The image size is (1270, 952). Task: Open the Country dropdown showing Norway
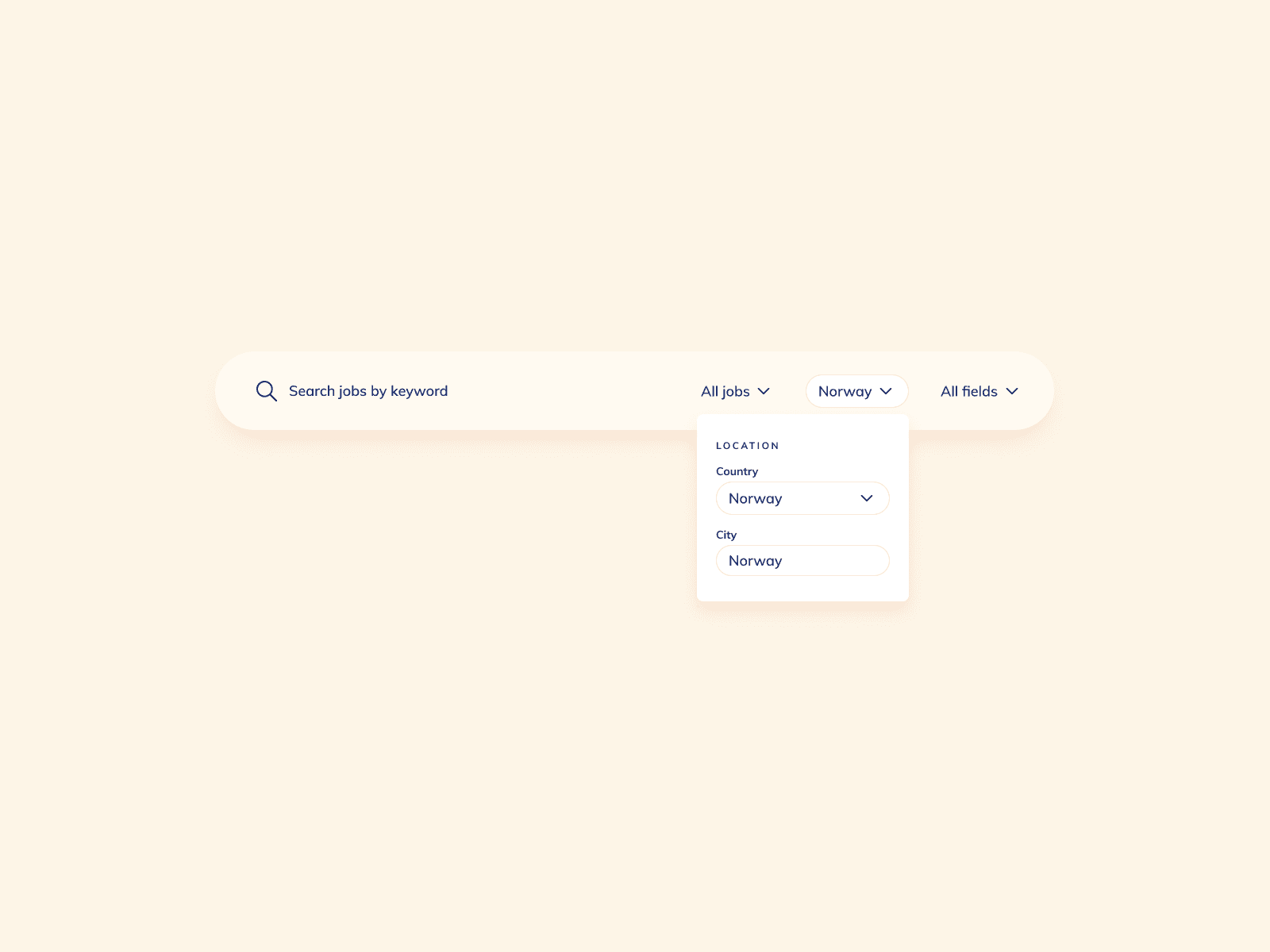coord(802,498)
